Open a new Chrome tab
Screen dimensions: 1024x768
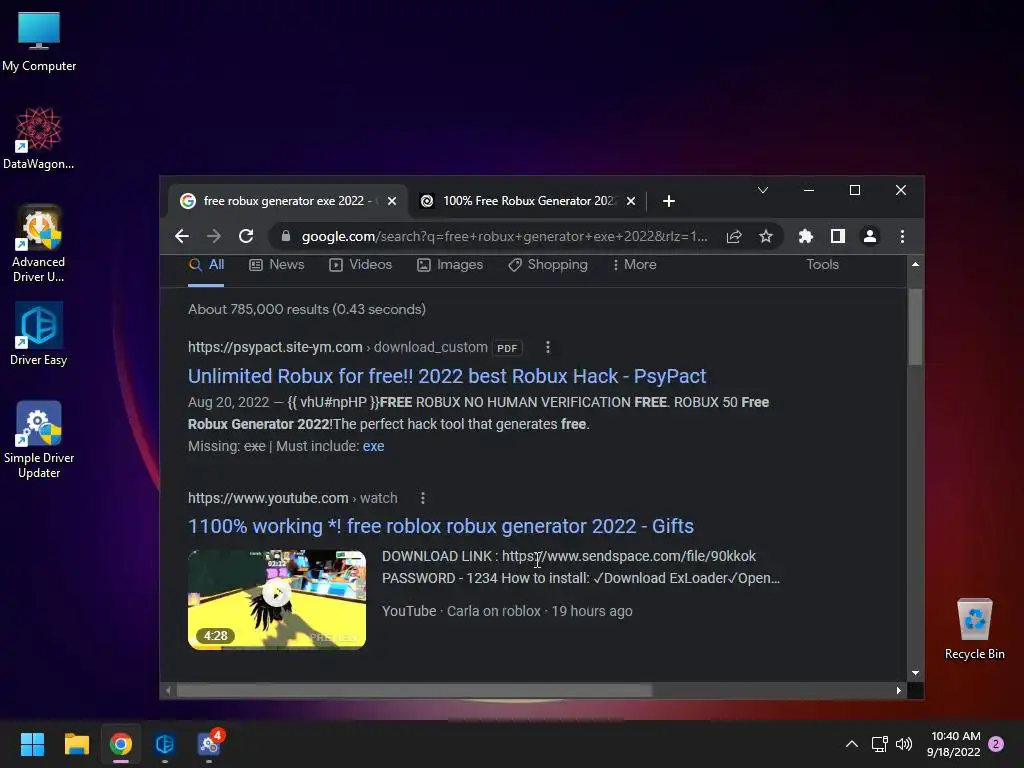point(668,201)
